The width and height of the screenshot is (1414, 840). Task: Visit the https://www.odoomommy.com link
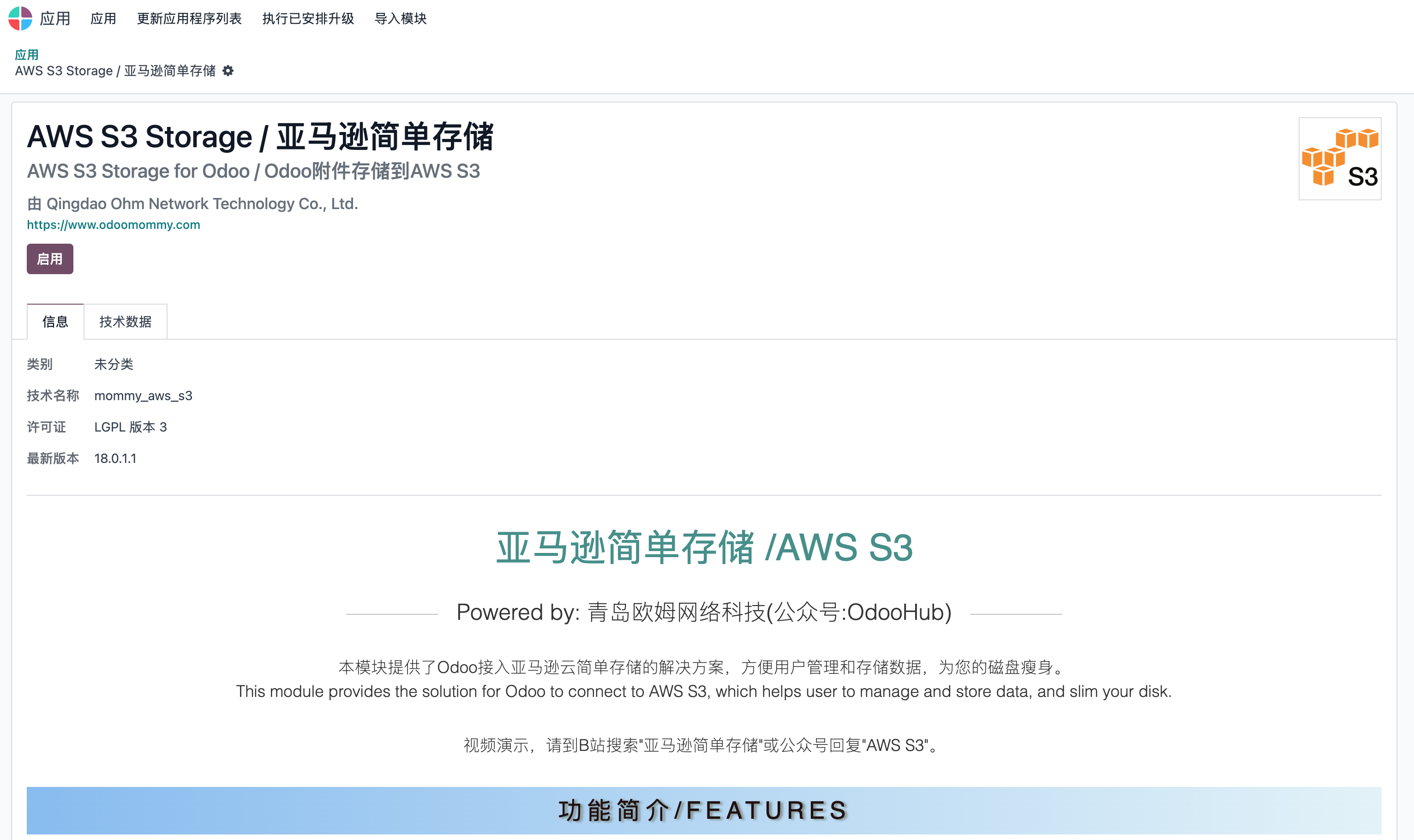114,225
